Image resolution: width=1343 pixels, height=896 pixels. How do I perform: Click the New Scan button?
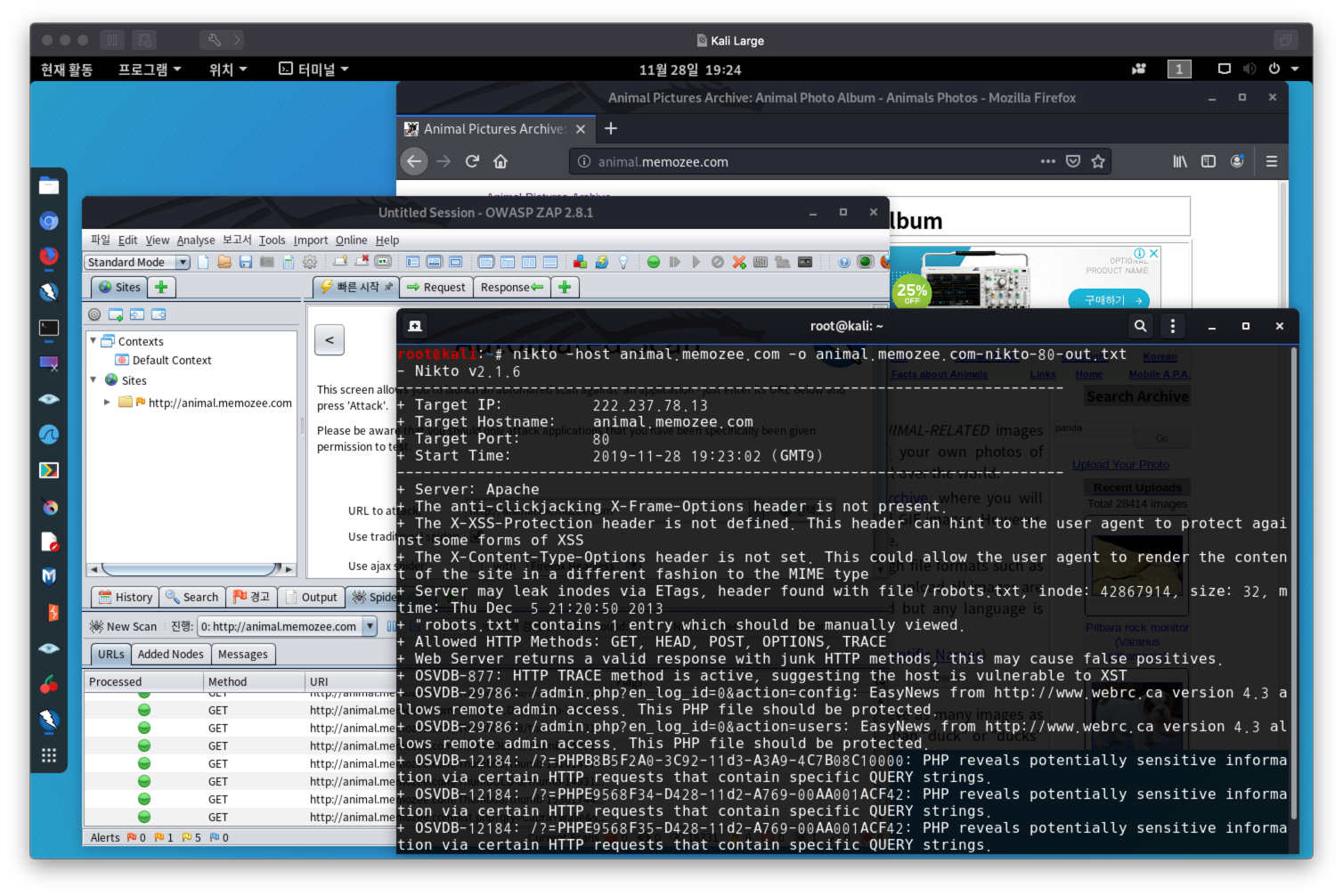124,626
